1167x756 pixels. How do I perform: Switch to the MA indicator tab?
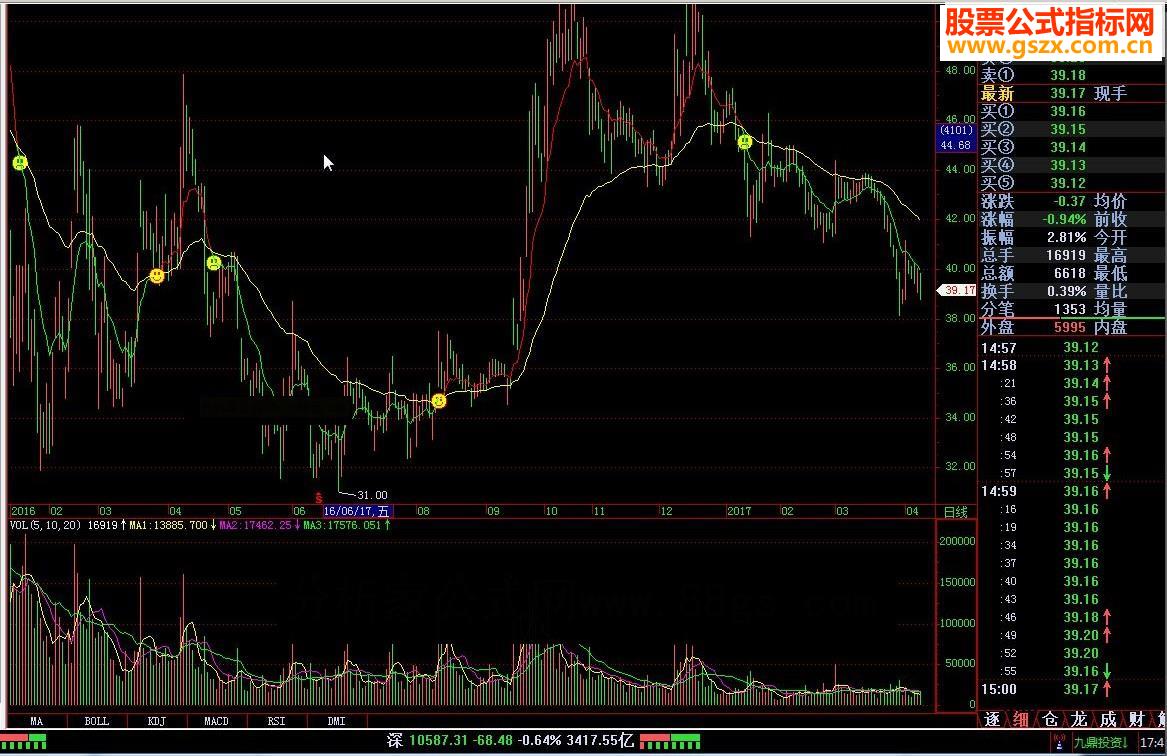(36, 721)
